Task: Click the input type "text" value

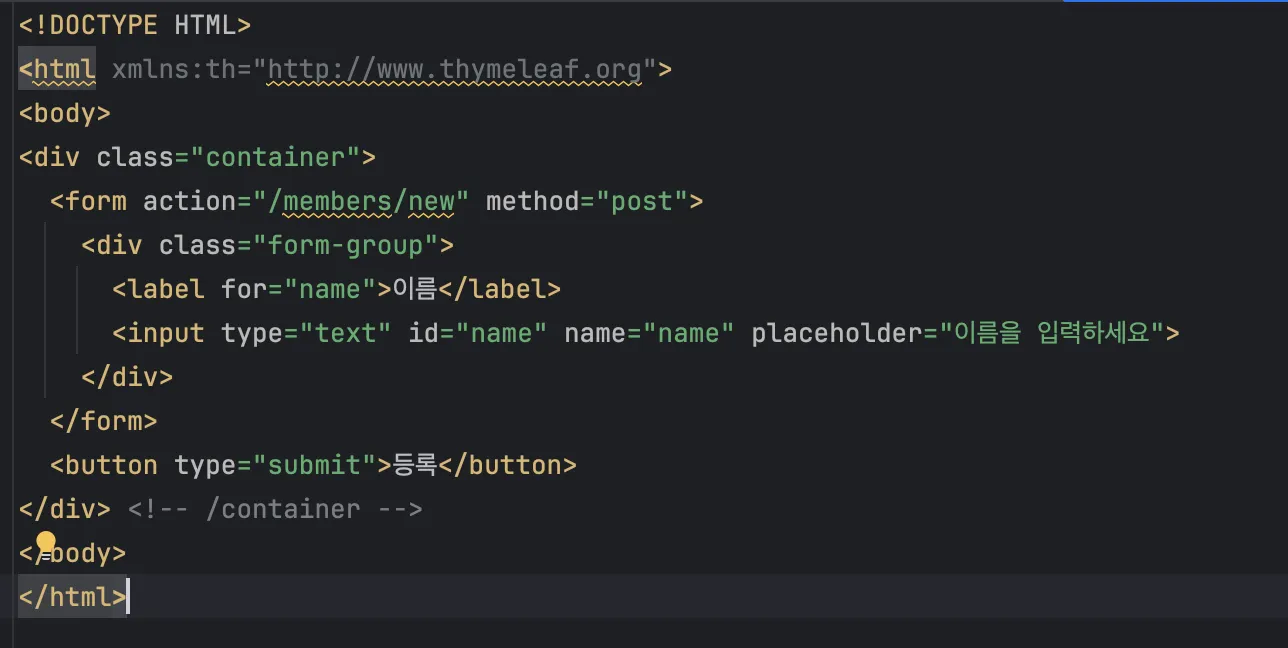Action: 346,333
